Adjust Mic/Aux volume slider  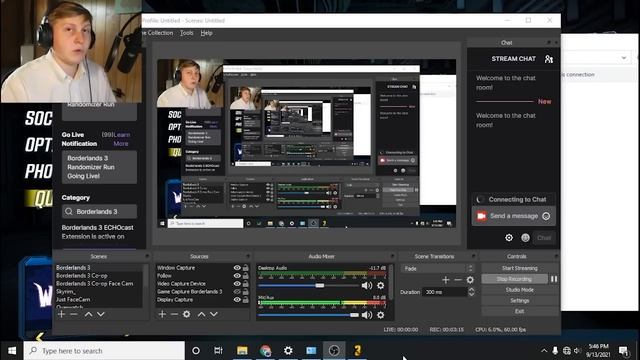coord(354,315)
